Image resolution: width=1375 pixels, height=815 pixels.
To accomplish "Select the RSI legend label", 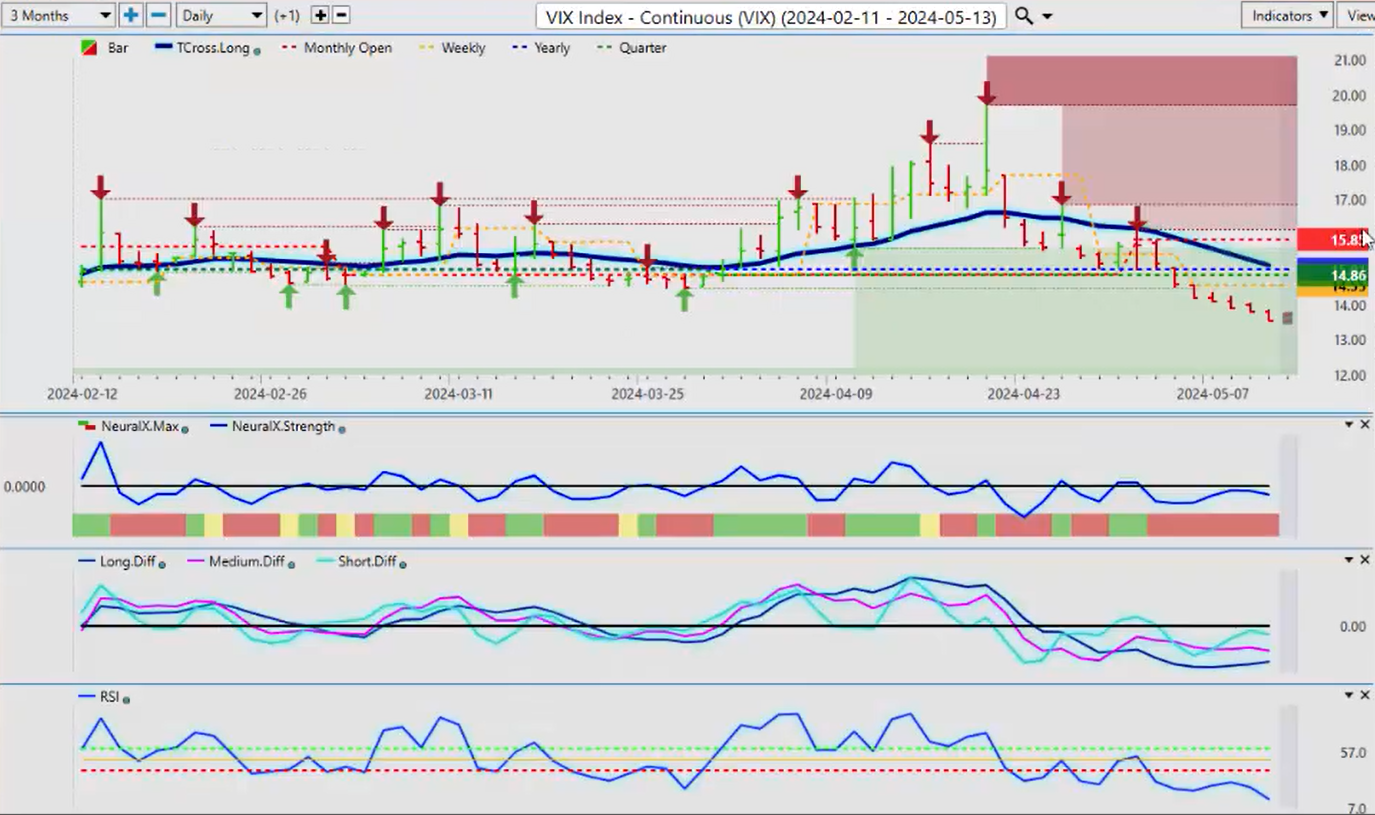I will (x=109, y=697).
